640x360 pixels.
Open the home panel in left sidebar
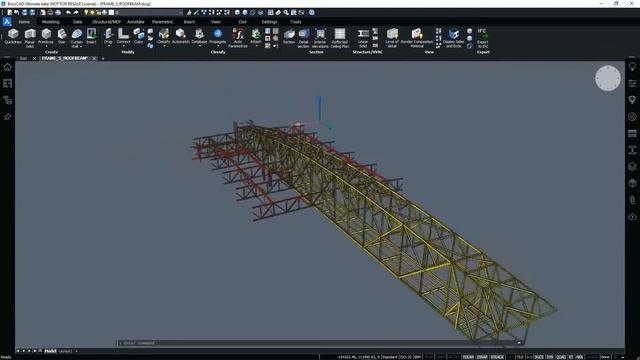[x=7, y=67]
